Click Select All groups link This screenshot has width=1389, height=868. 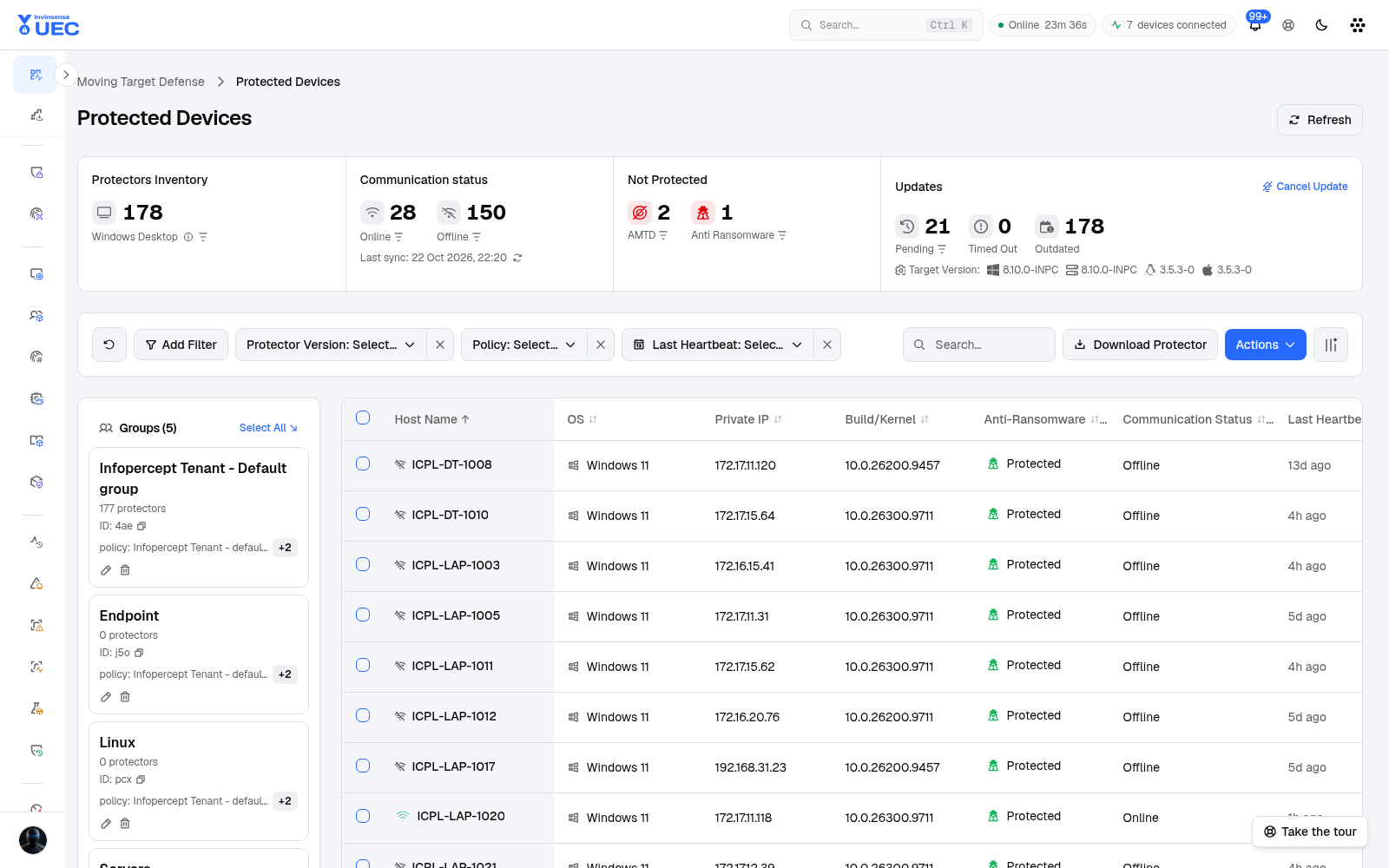tap(268, 428)
